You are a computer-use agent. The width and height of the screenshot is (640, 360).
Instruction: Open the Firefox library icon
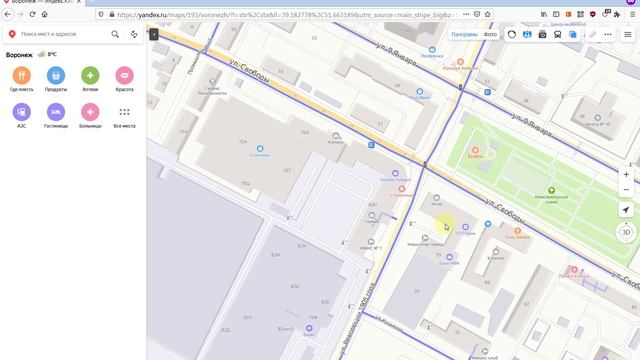click(544, 14)
